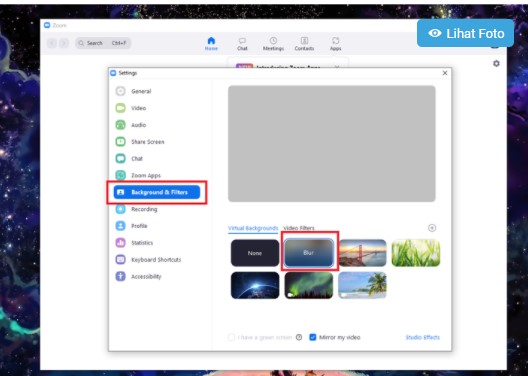This screenshot has width=528, height=376.
Task: Select Golden Gate Bridge background
Action: click(x=362, y=253)
